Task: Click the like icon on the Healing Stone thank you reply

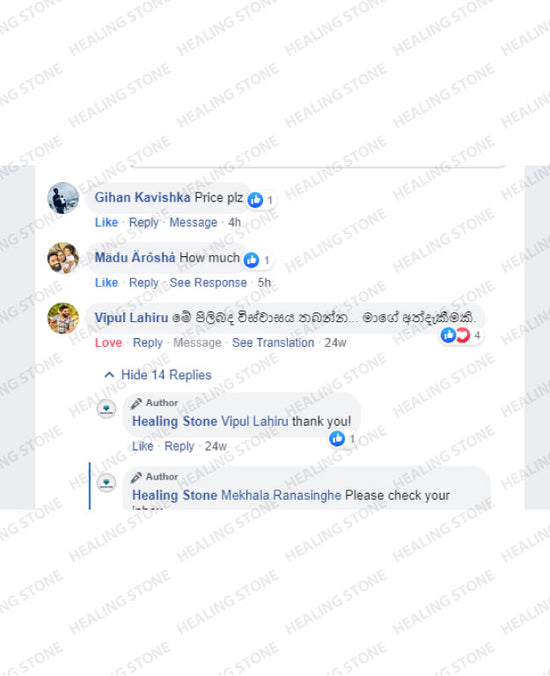Action: click(x=337, y=438)
